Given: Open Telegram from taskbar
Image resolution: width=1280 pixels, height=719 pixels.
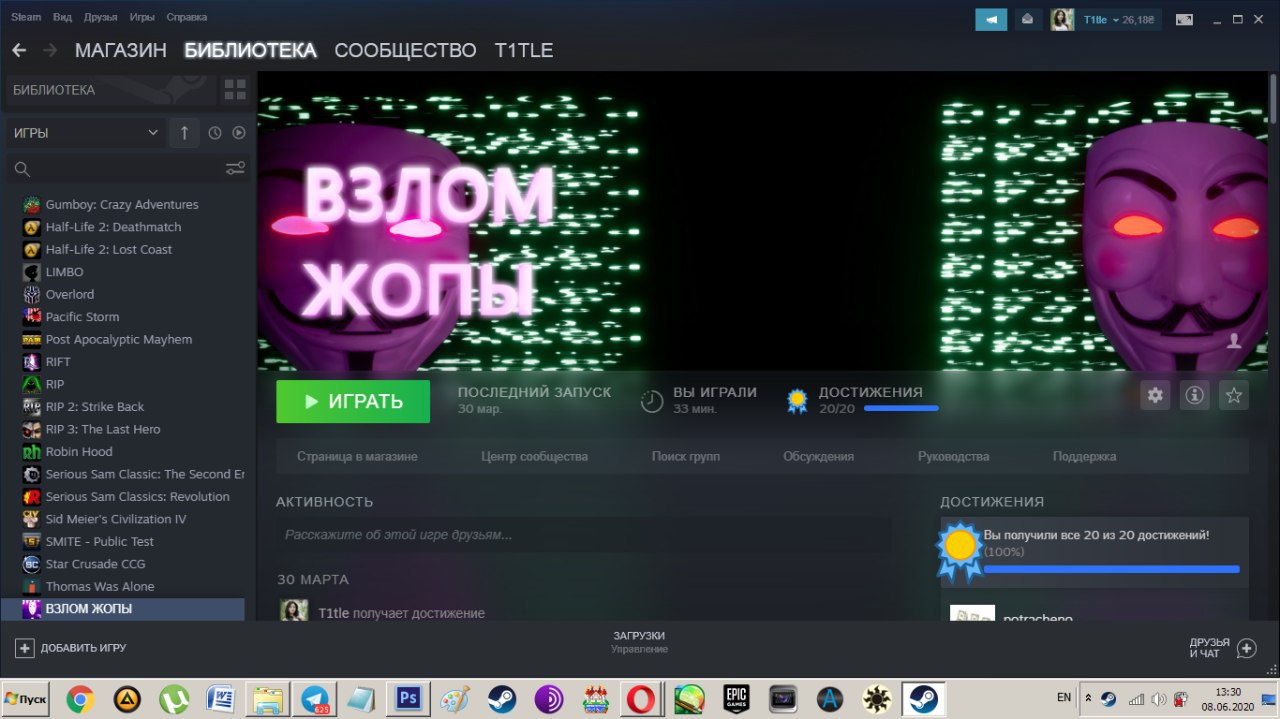Looking at the screenshot, I should (315, 698).
